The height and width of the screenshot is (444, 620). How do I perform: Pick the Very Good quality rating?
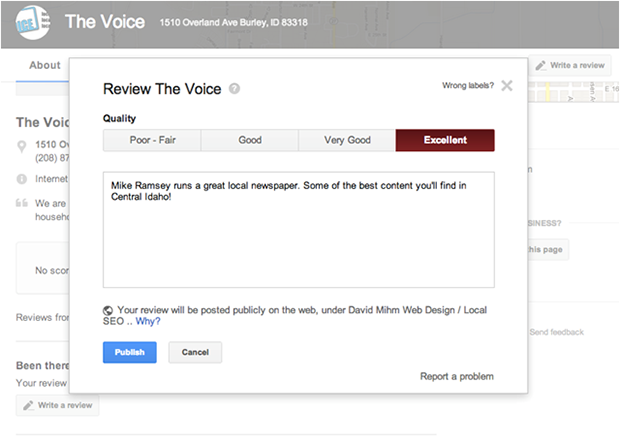tap(347, 140)
